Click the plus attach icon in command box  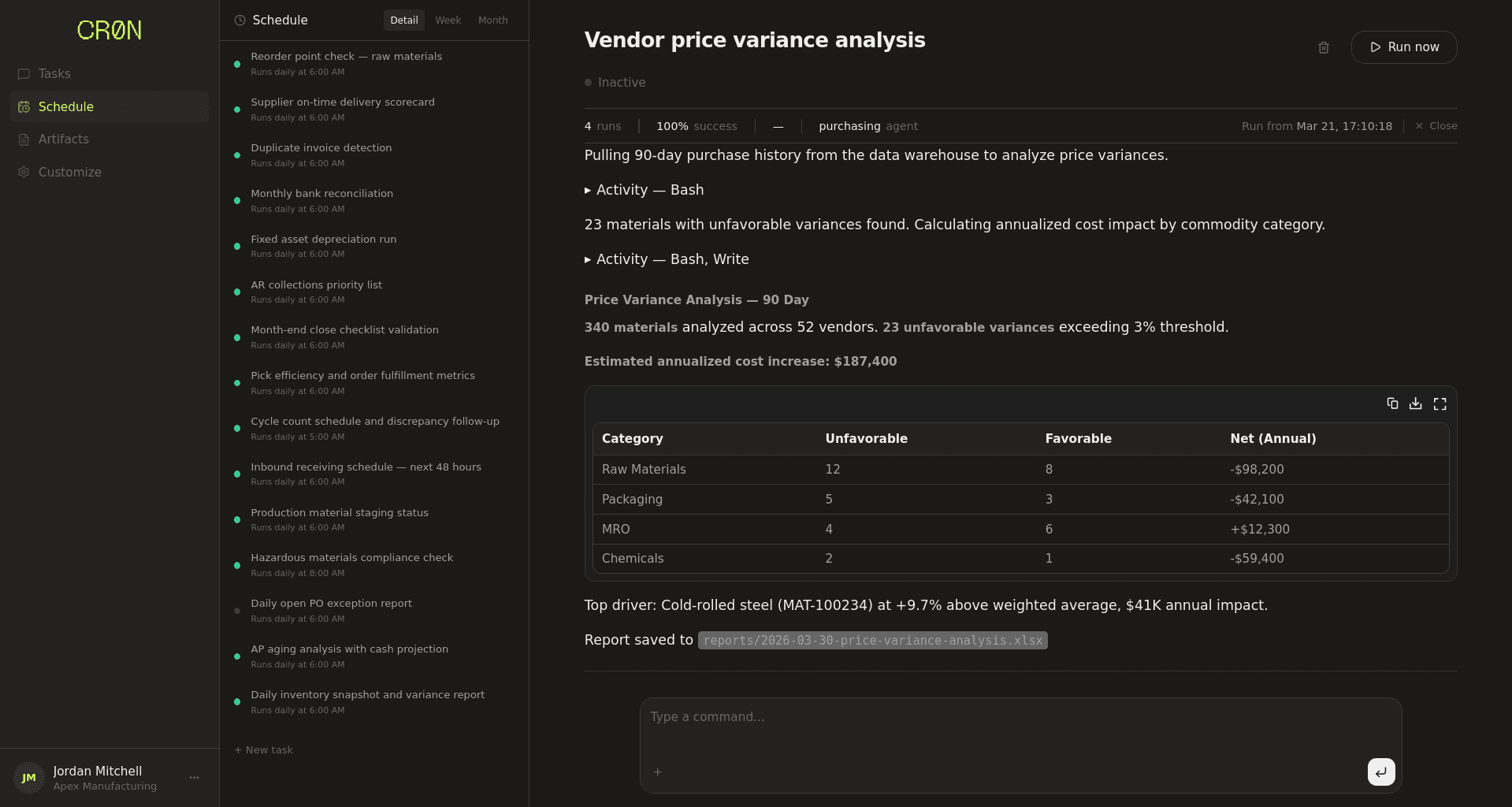tap(658, 772)
